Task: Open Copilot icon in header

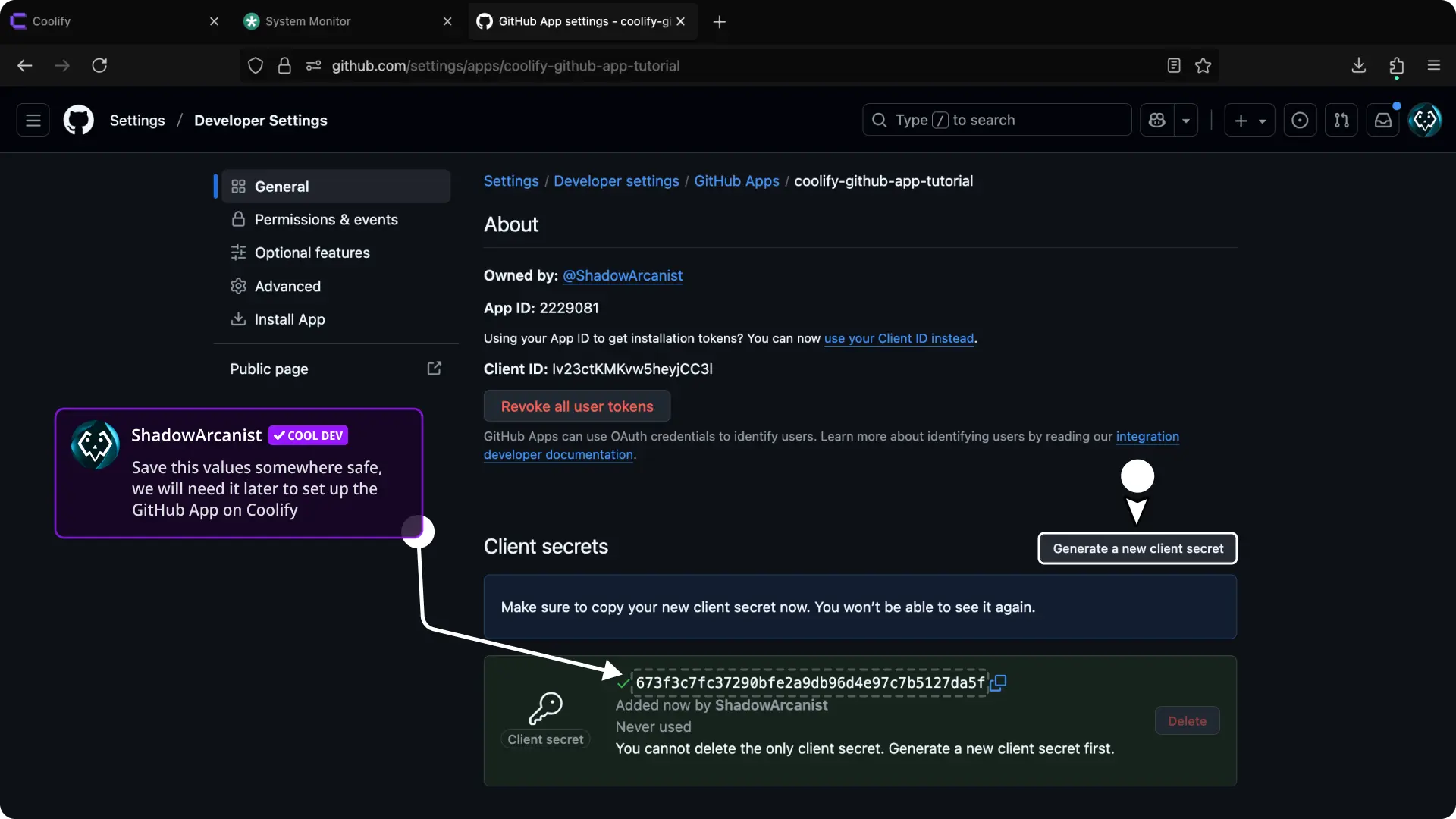Action: click(1156, 120)
